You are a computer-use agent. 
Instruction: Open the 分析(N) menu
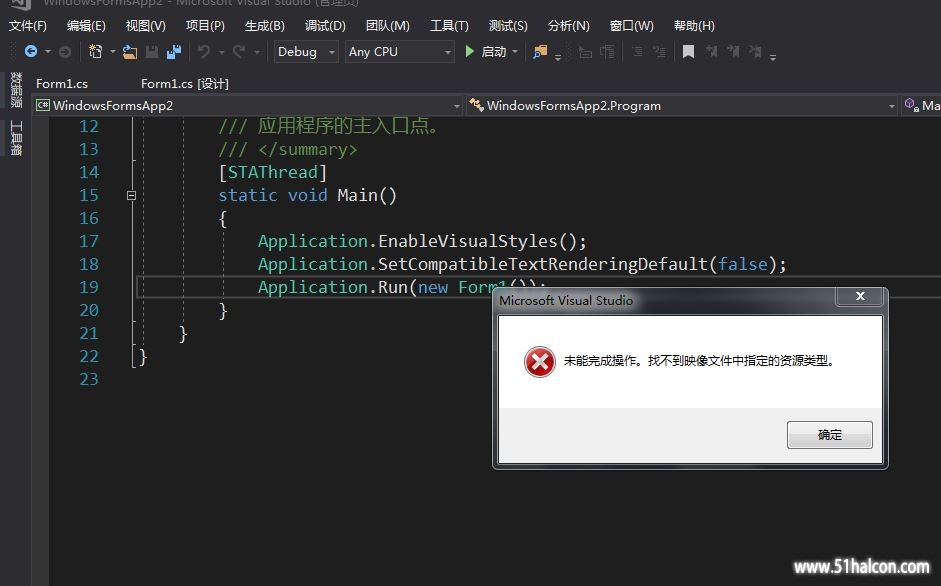coord(568,26)
